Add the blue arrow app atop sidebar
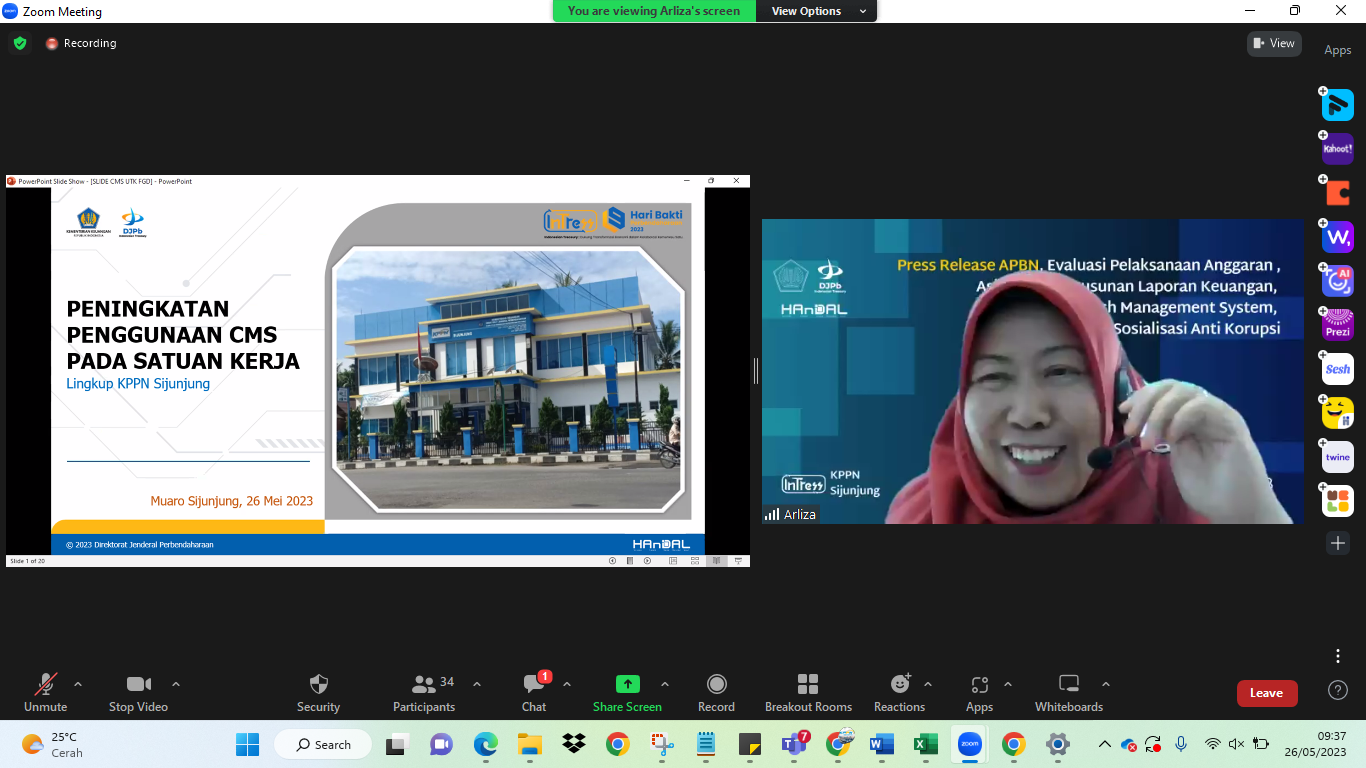Viewport: 1366px width, 768px height. (x=1337, y=104)
